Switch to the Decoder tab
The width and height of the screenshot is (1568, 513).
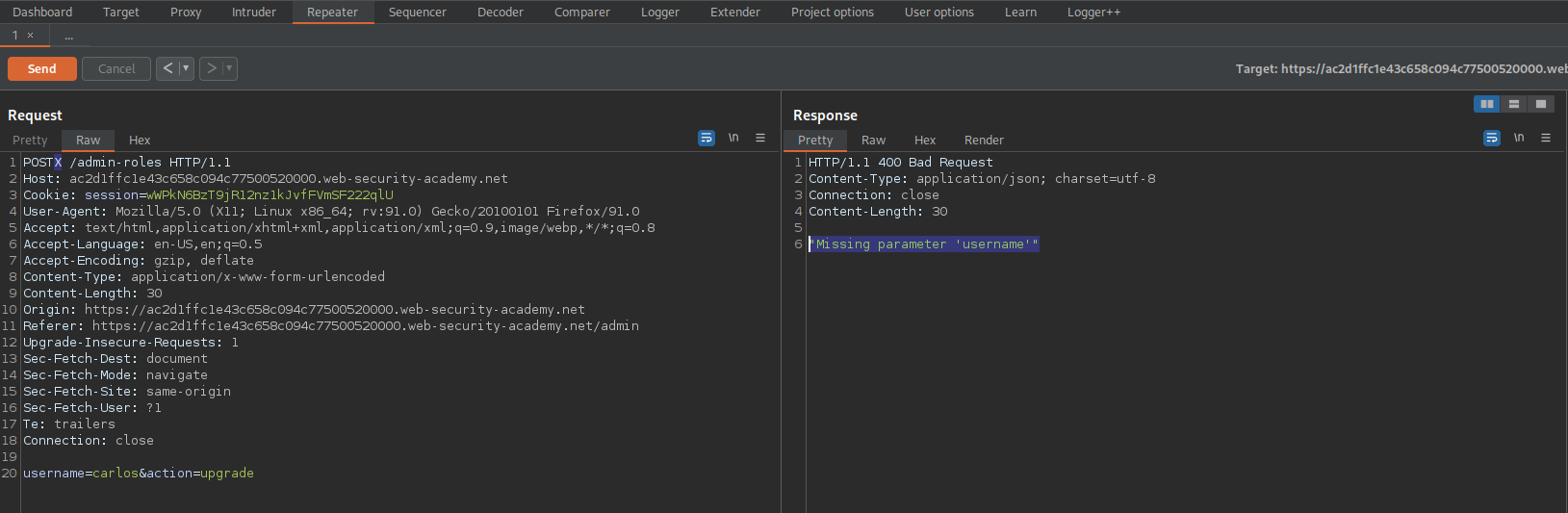(501, 12)
